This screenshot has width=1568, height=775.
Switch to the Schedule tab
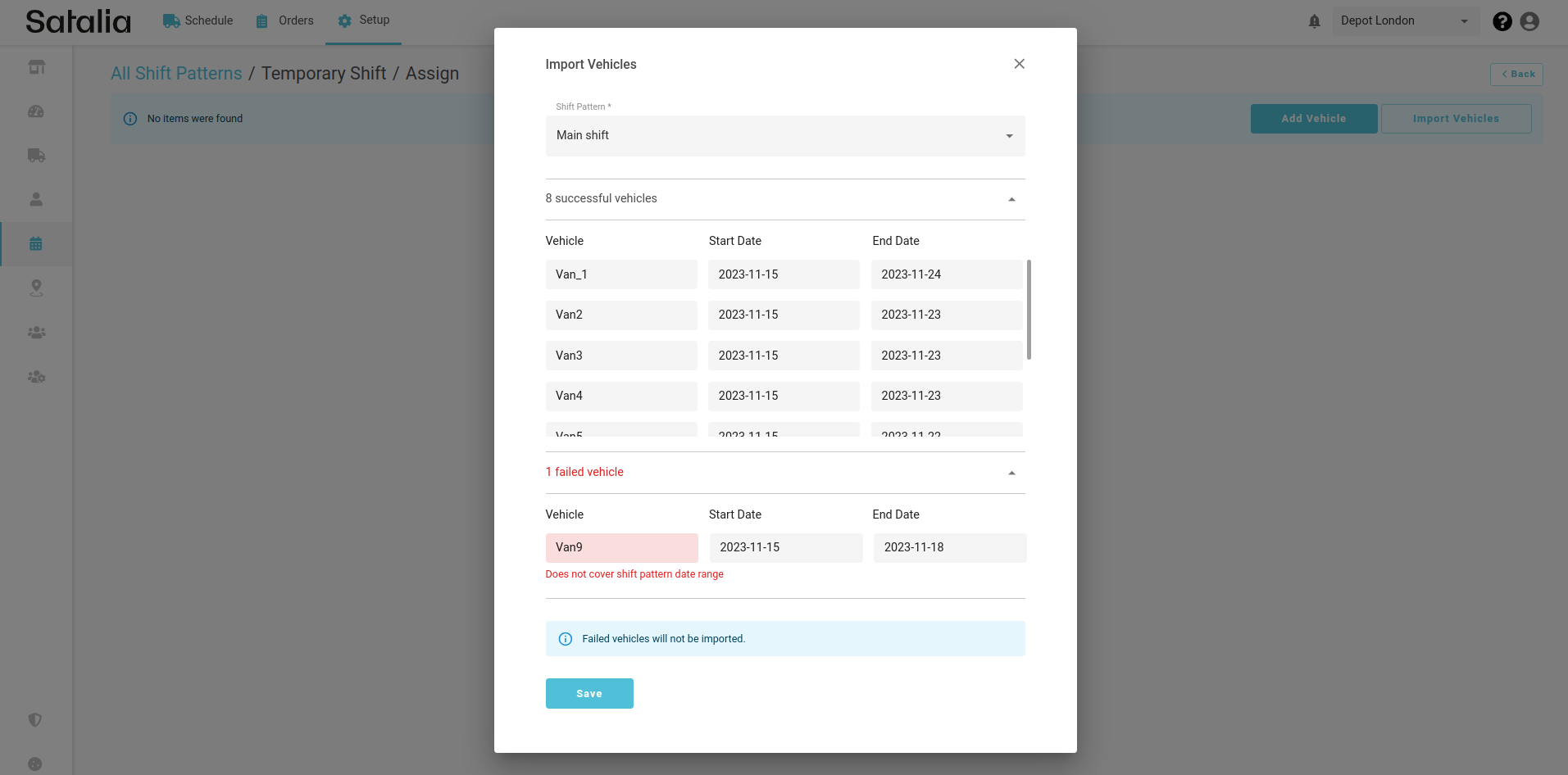[x=198, y=20]
